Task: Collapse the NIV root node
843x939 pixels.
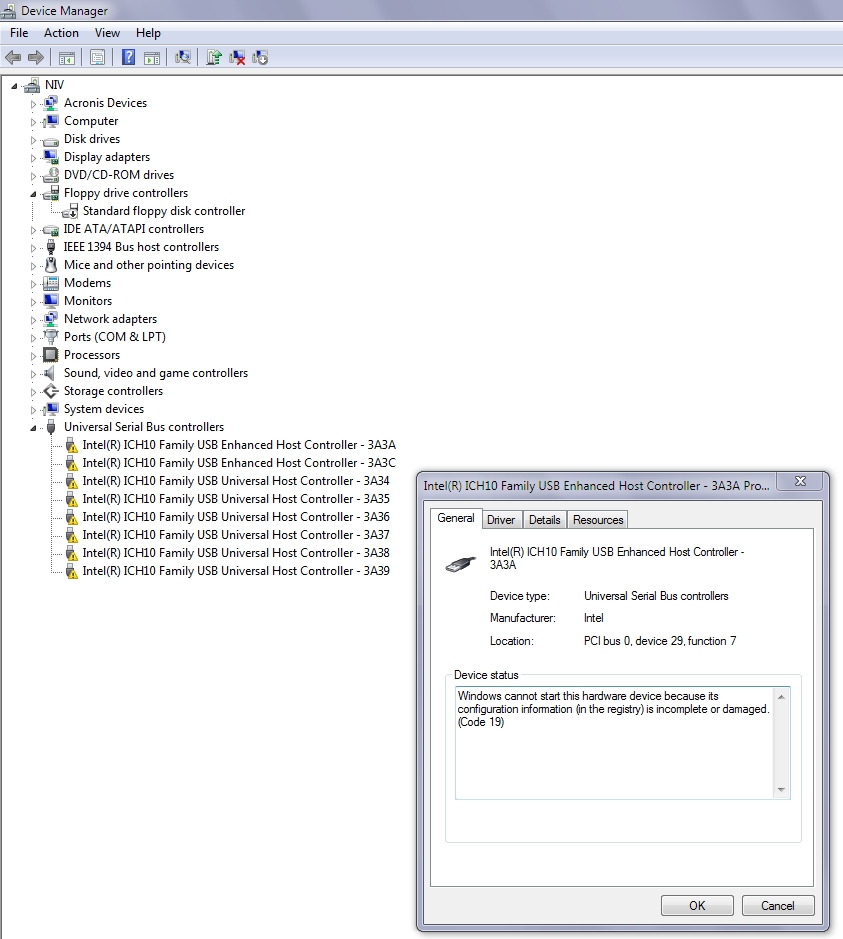Action: (14, 86)
